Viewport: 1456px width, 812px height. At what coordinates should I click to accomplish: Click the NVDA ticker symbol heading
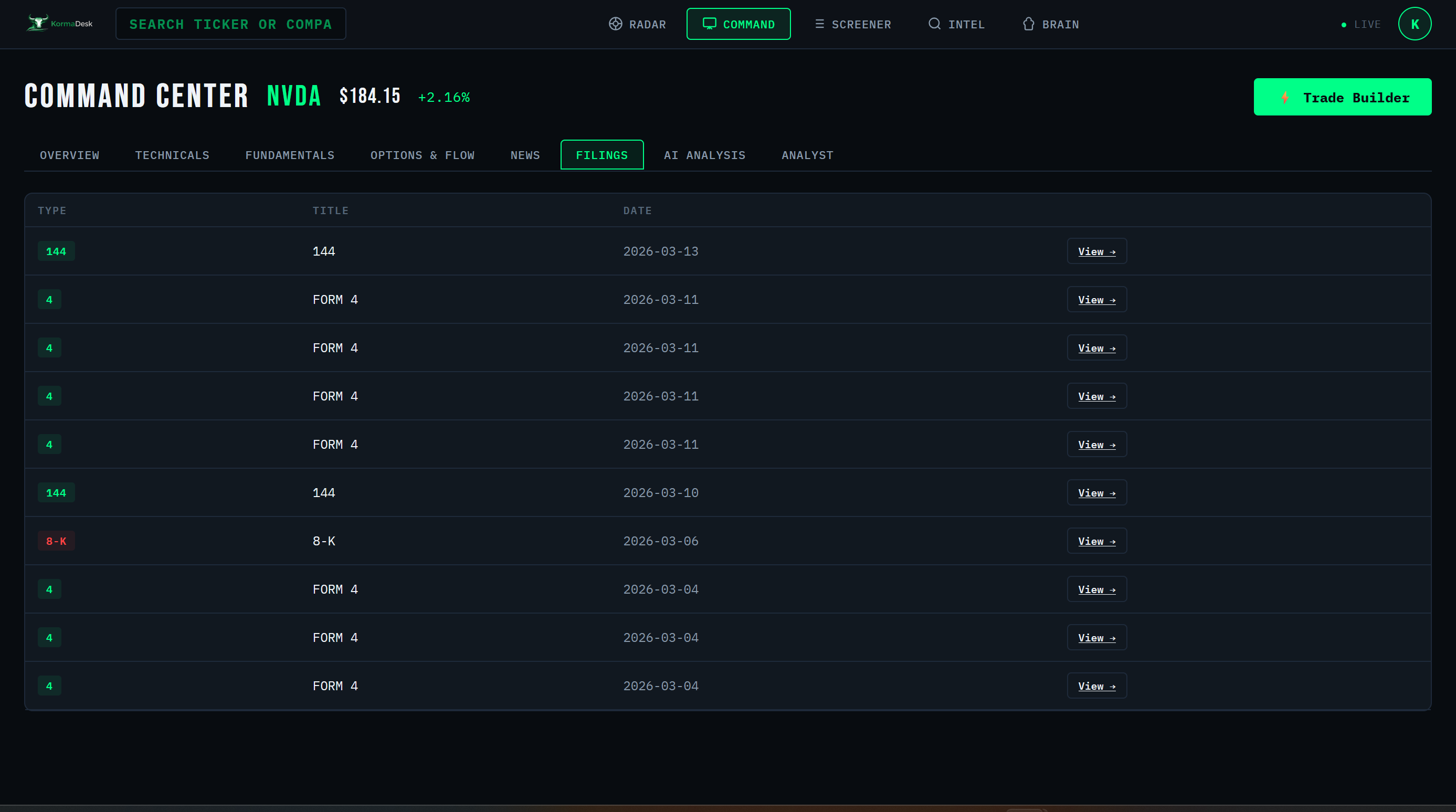[x=293, y=96]
